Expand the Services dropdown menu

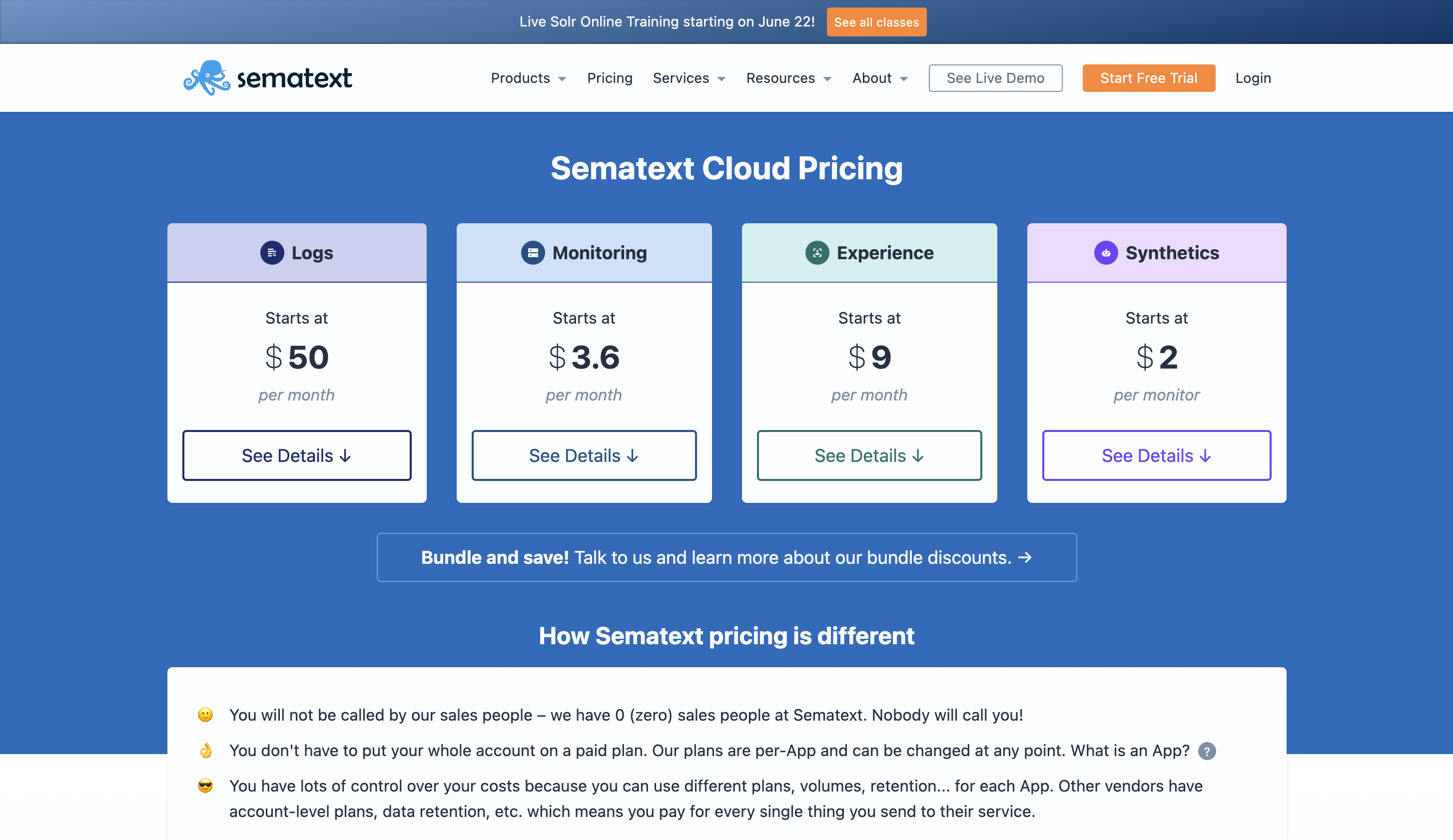pyautogui.click(x=688, y=77)
